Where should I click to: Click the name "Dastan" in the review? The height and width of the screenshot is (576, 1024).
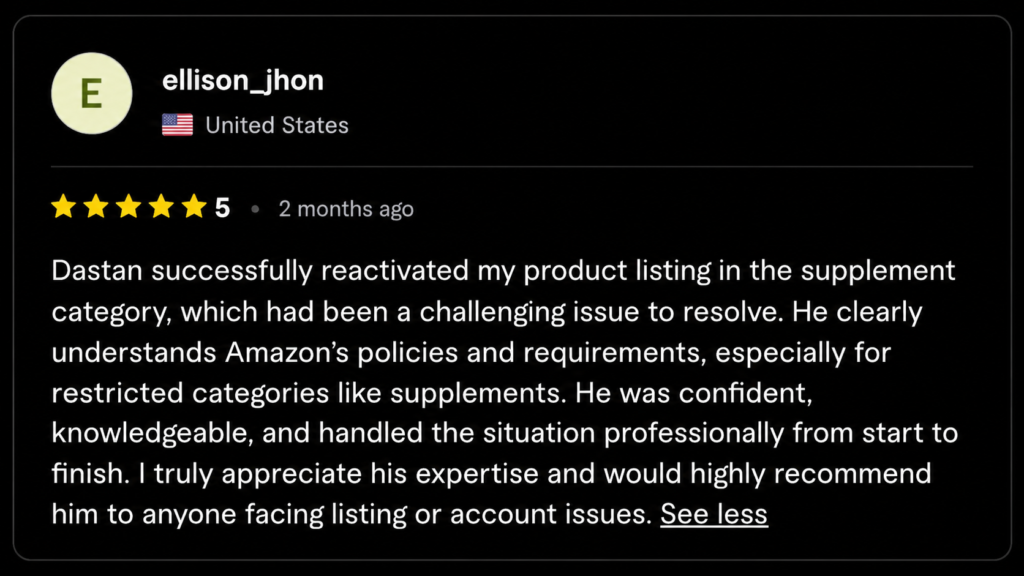click(x=93, y=271)
